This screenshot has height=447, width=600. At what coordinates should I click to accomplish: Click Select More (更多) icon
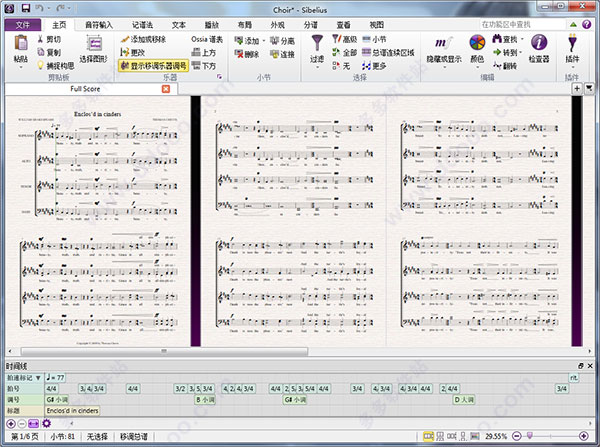pos(367,66)
